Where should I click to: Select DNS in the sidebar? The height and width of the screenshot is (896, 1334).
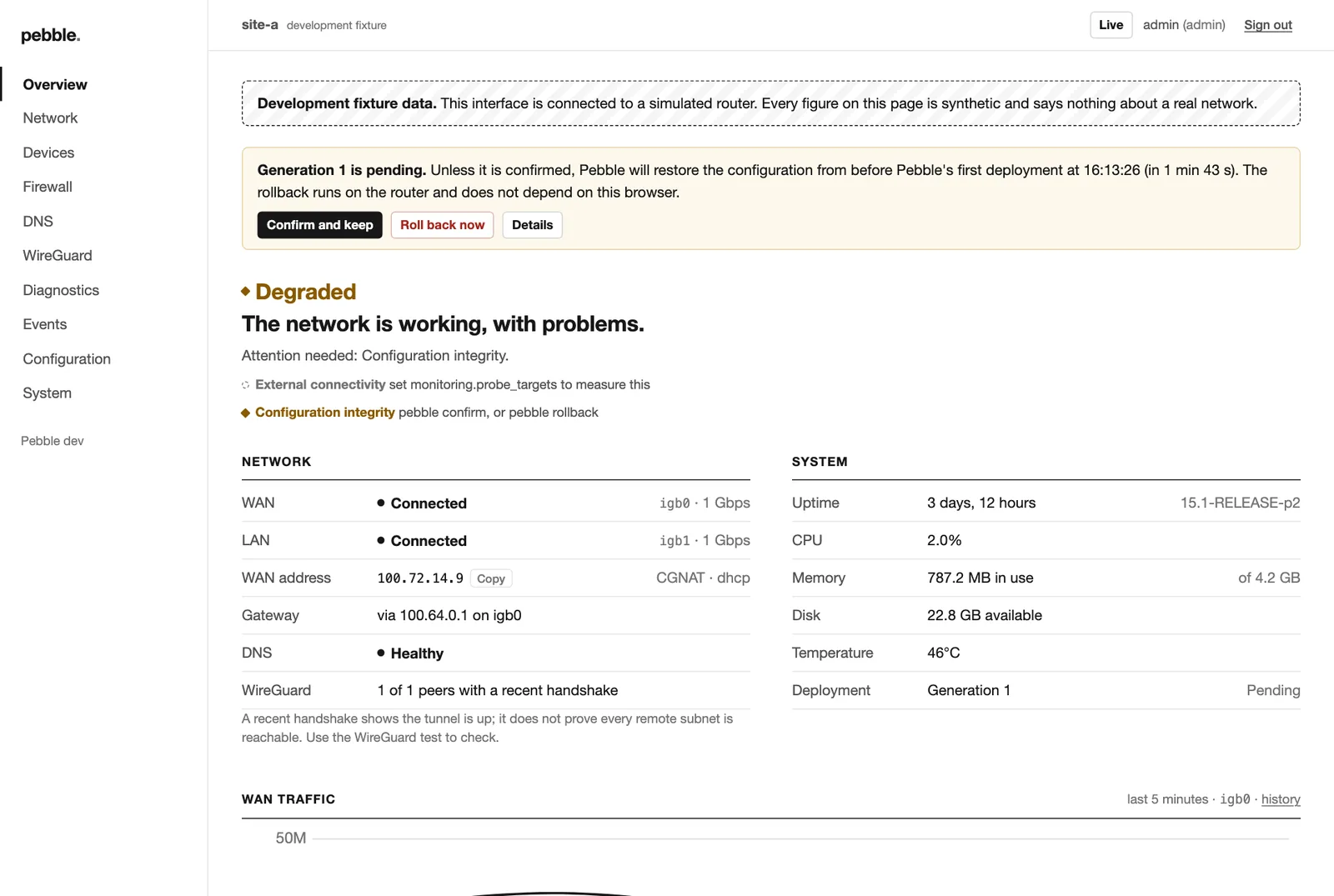pos(38,221)
